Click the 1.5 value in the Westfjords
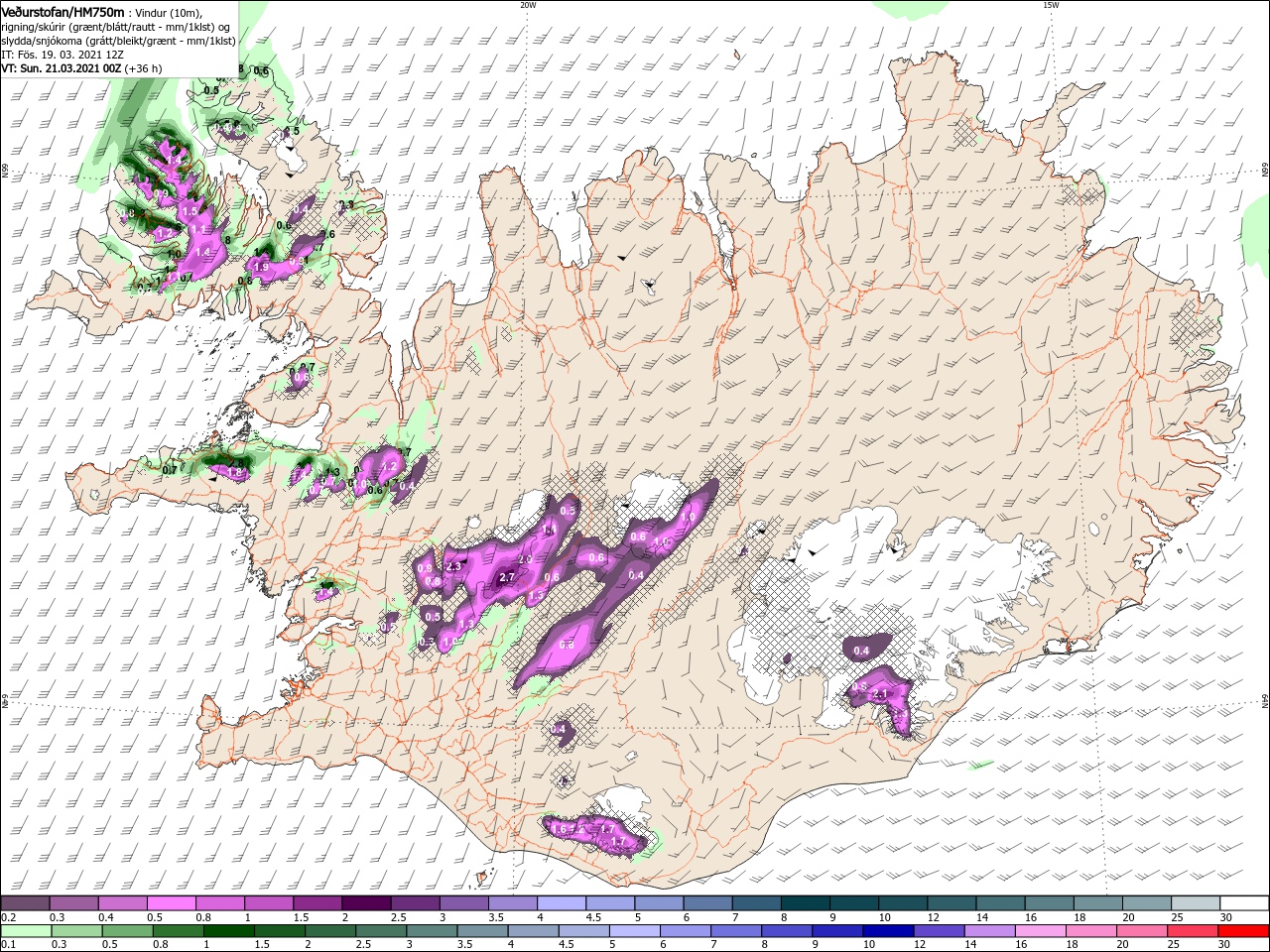The image size is (1270, 952). point(190,212)
